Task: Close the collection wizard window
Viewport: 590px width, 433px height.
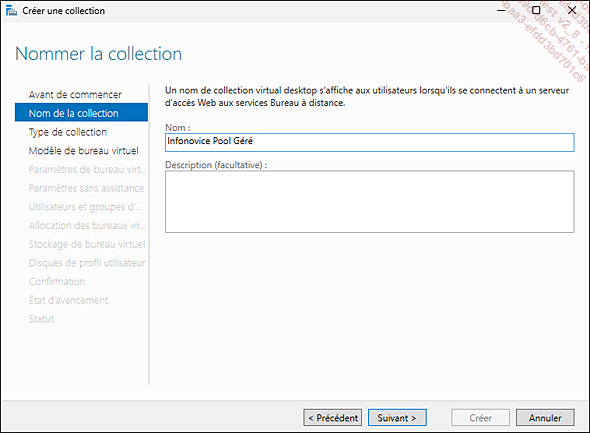Action: pyautogui.click(x=572, y=11)
